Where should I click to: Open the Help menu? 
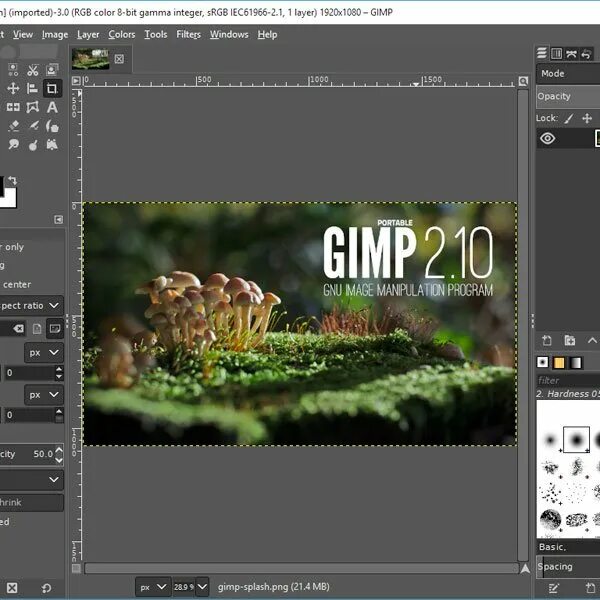pos(267,34)
